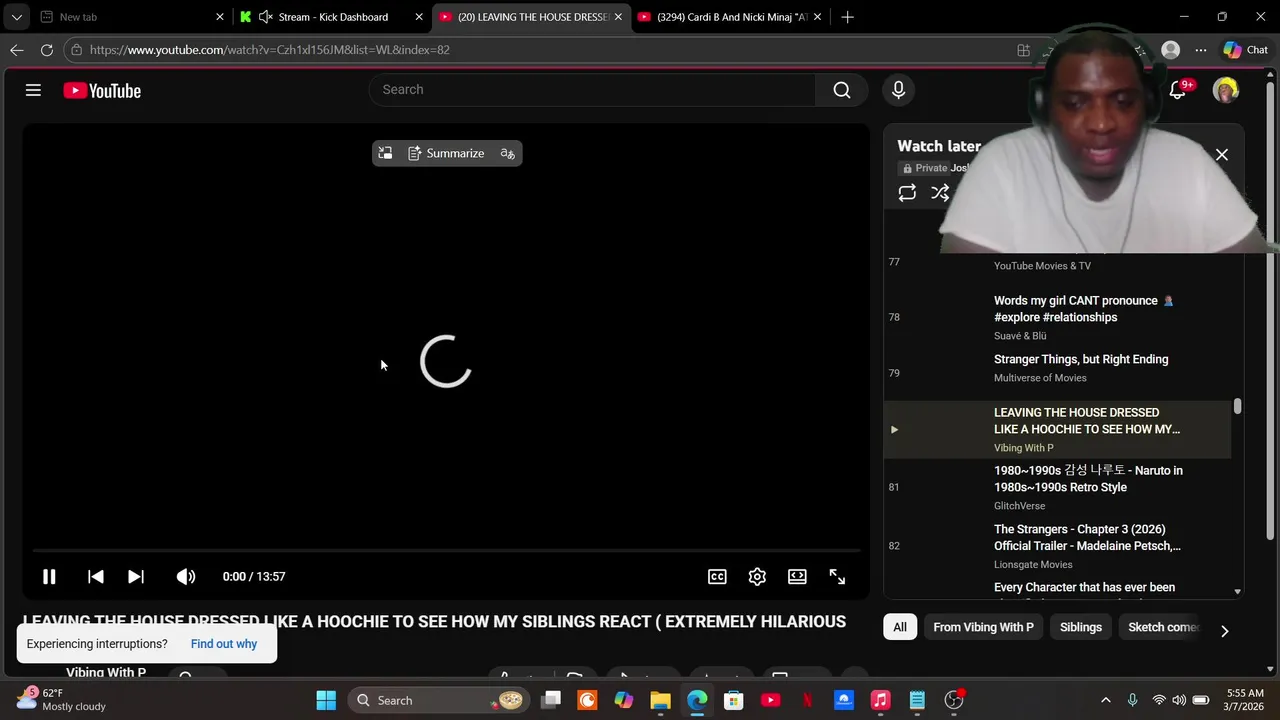The image size is (1280, 720).
Task: Switch to the Cardi B And Nicki Minaj tab
Action: (730, 17)
